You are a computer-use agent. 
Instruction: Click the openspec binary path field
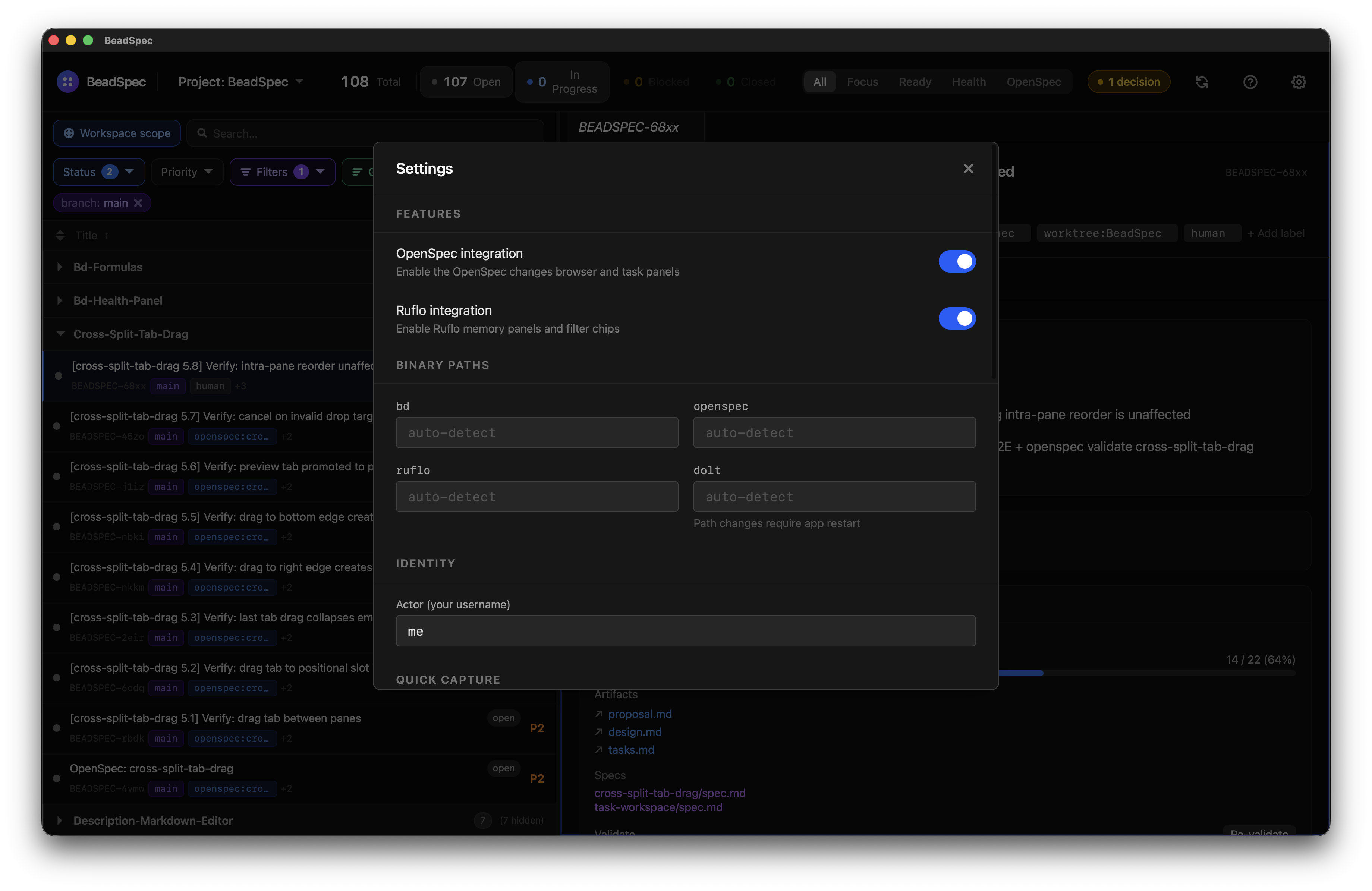pyautogui.click(x=834, y=432)
